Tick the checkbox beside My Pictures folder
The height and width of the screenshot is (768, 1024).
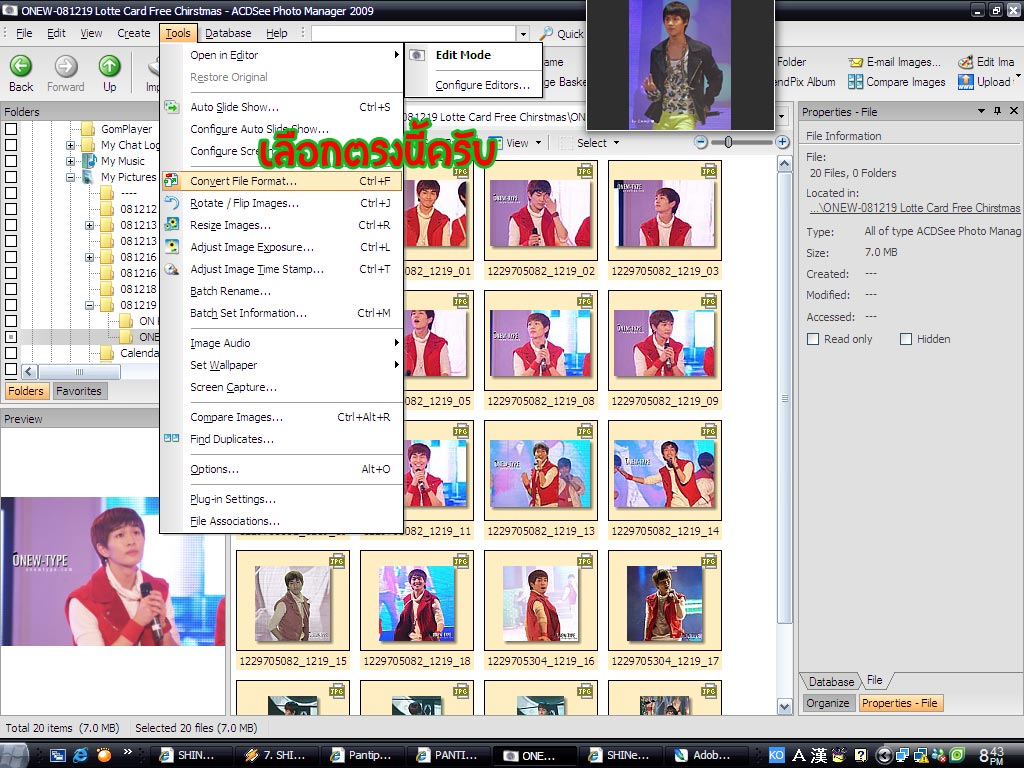11,177
